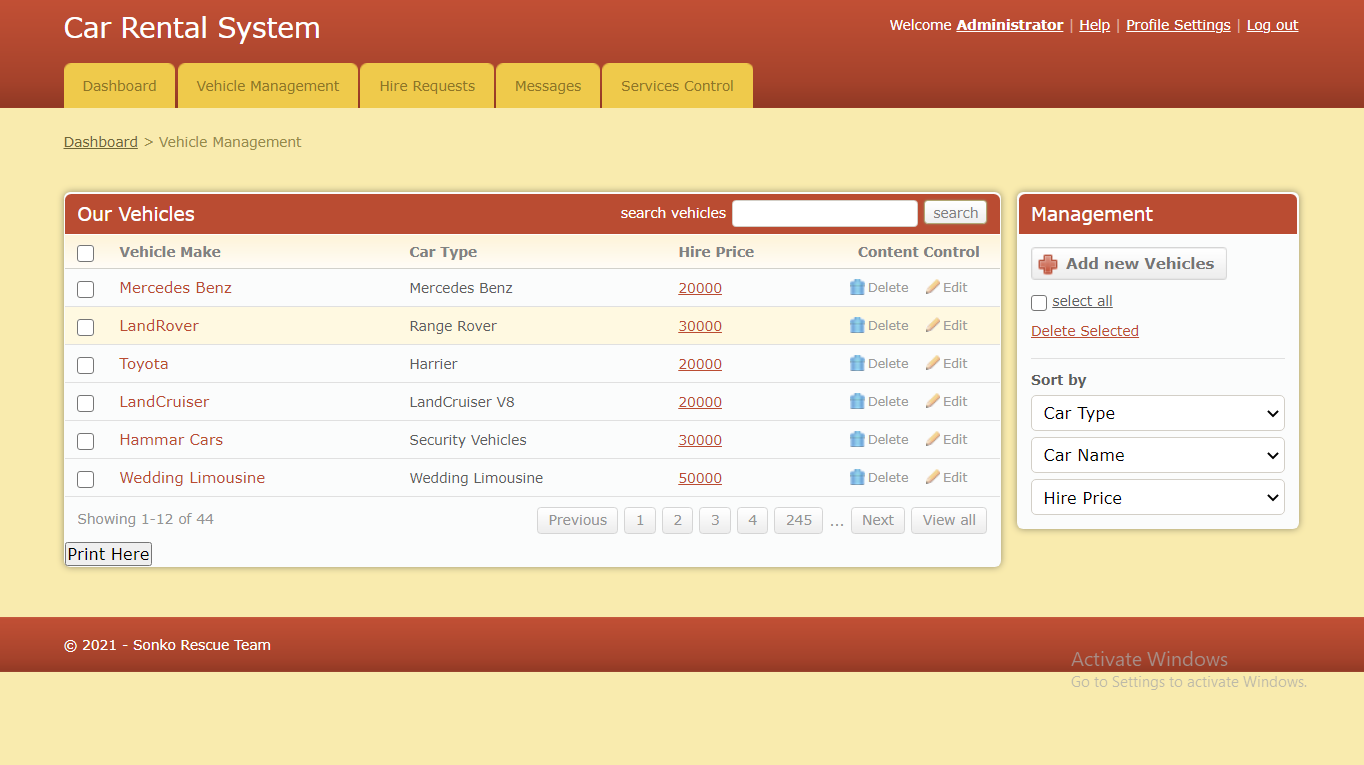Click inside the search vehicles input field
This screenshot has width=1364, height=765.
824,213
